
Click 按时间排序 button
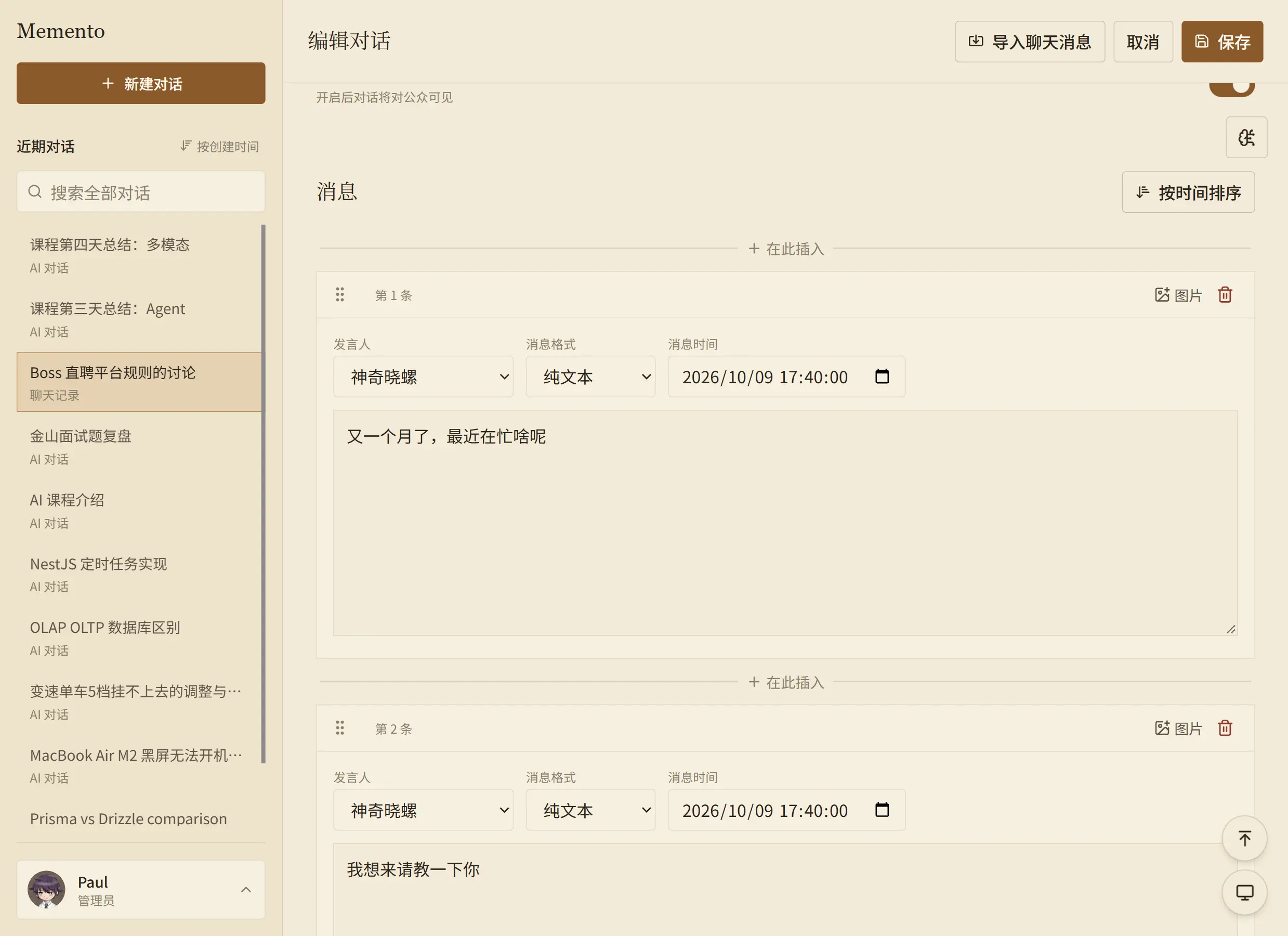pyautogui.click(x=1188, y=192)
